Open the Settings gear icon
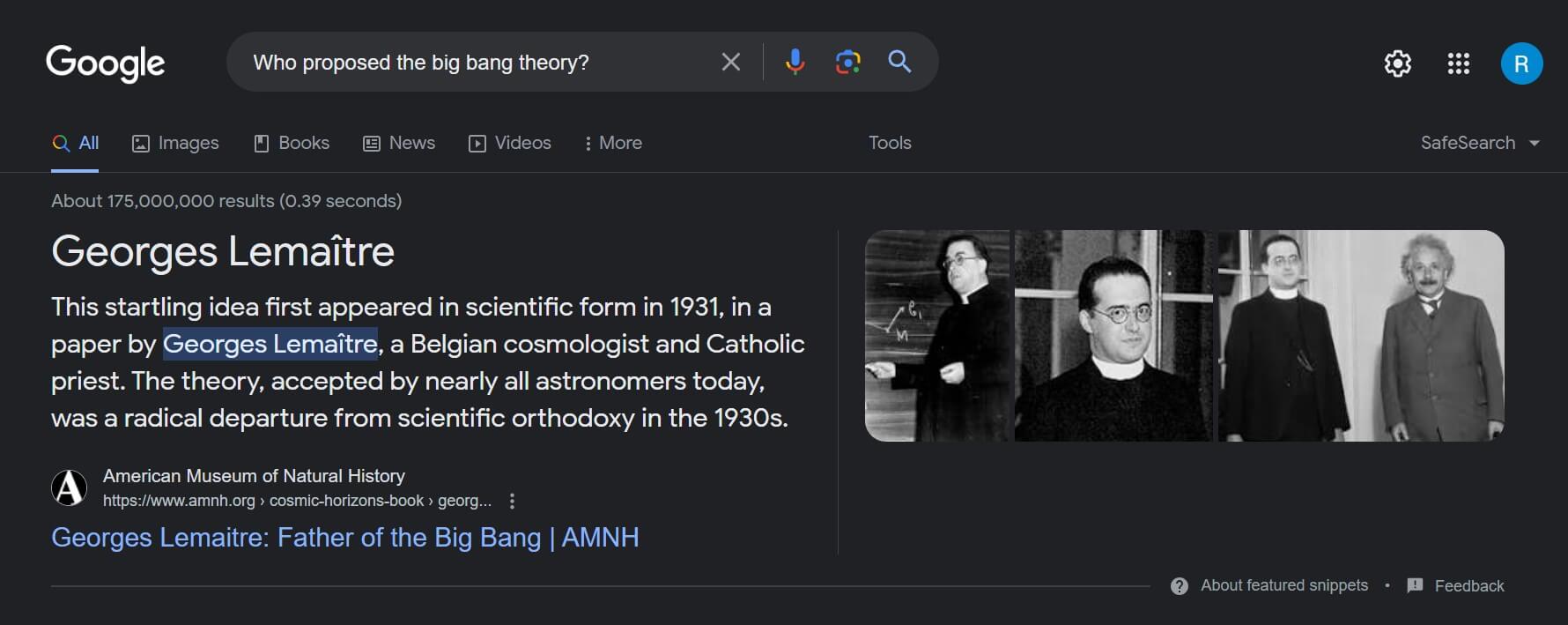Image resolution: width=1568 pixels, height=625 pixels. pyautogui.click(x=1397, y=63)
